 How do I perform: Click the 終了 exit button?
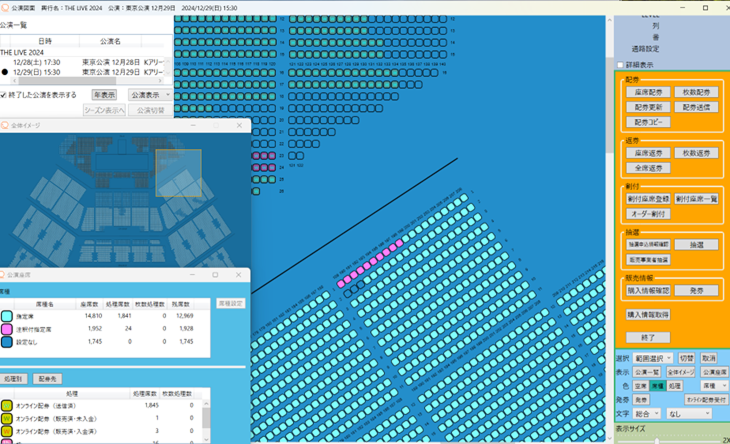point(648,338)
